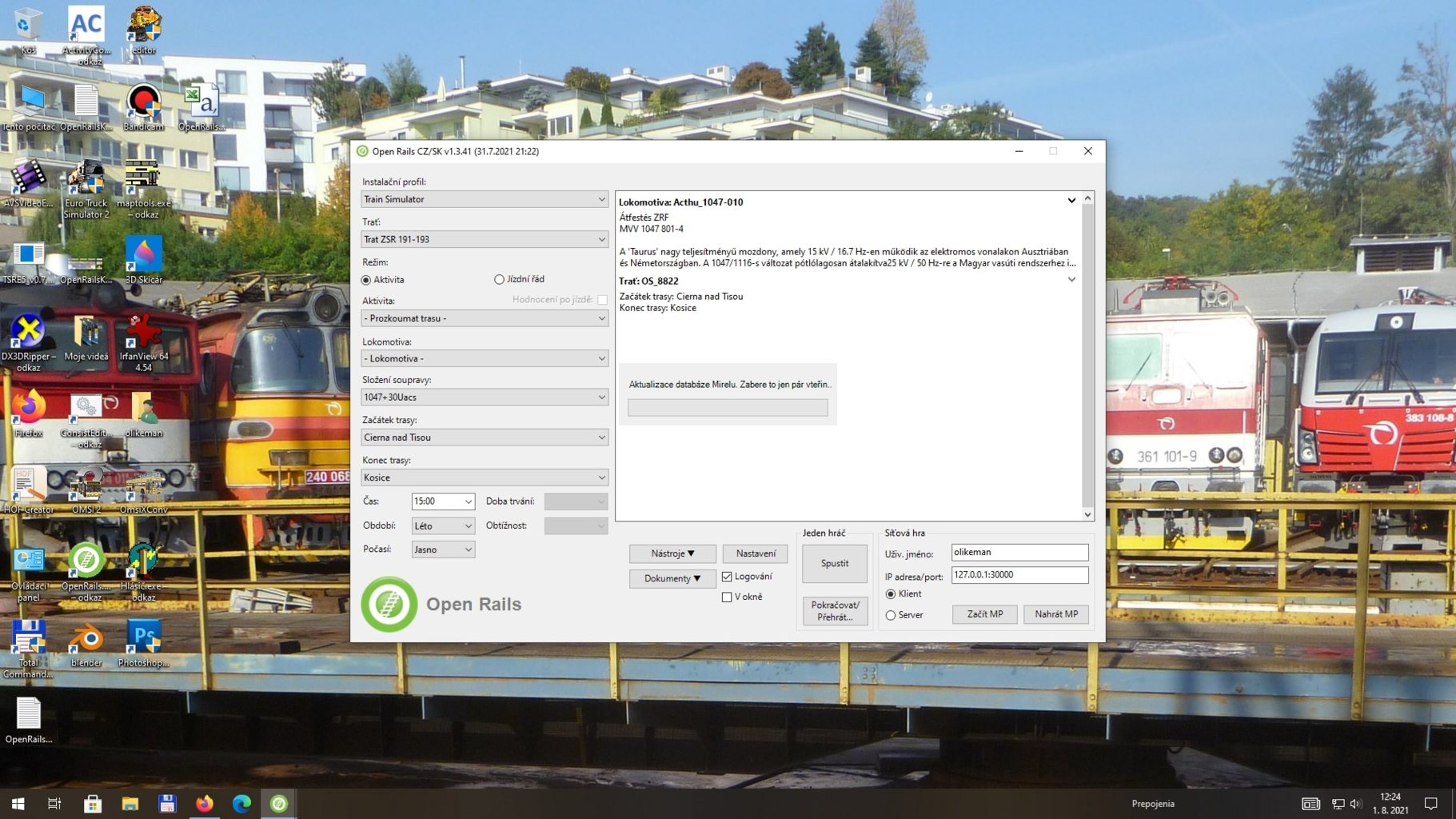Screen dimensions: 1456x819
Task: Launch Euro Truck Simulator 2 desktop icon
Action: [x=86, y=190]
